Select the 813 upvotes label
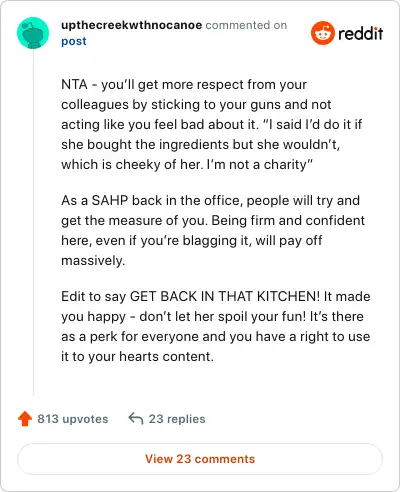This screenshot has height=492, width=400. (73, 419)
